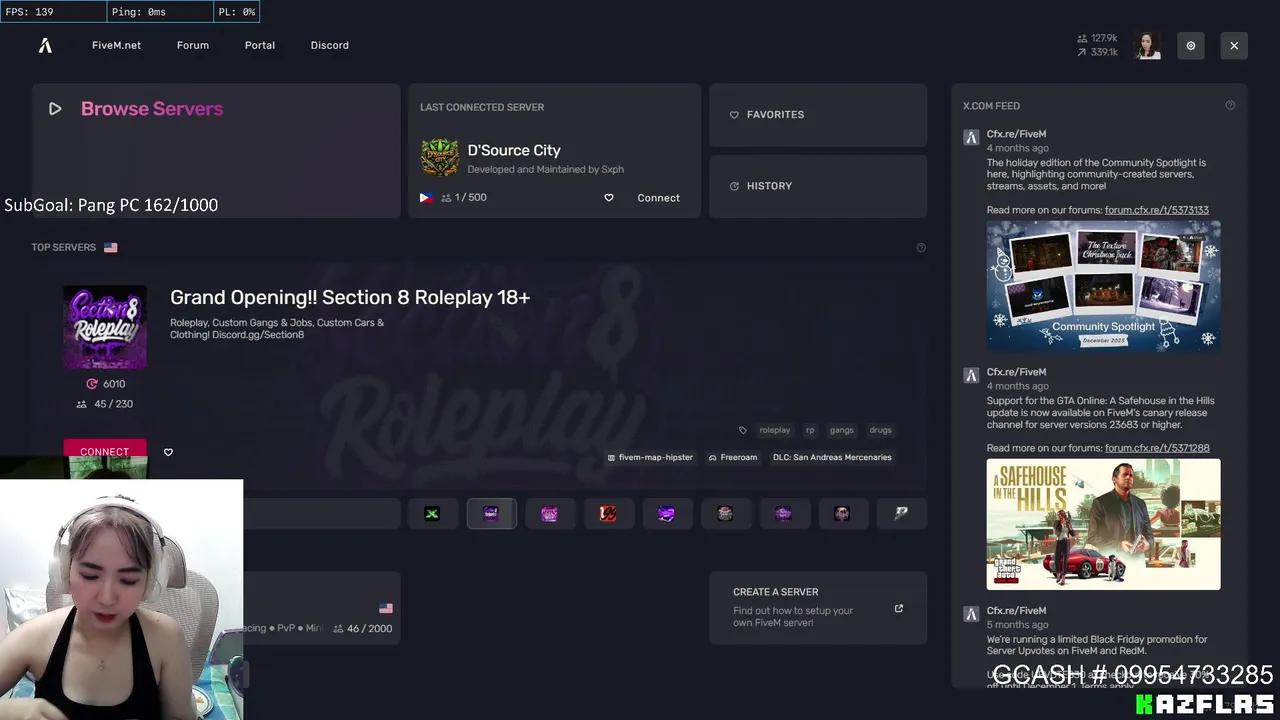Click the Cfx.re/FiveM avatar on the Safehouse post
Image resolution: width=1280 pixels, height=720 pixels.
tap(971, 375)
